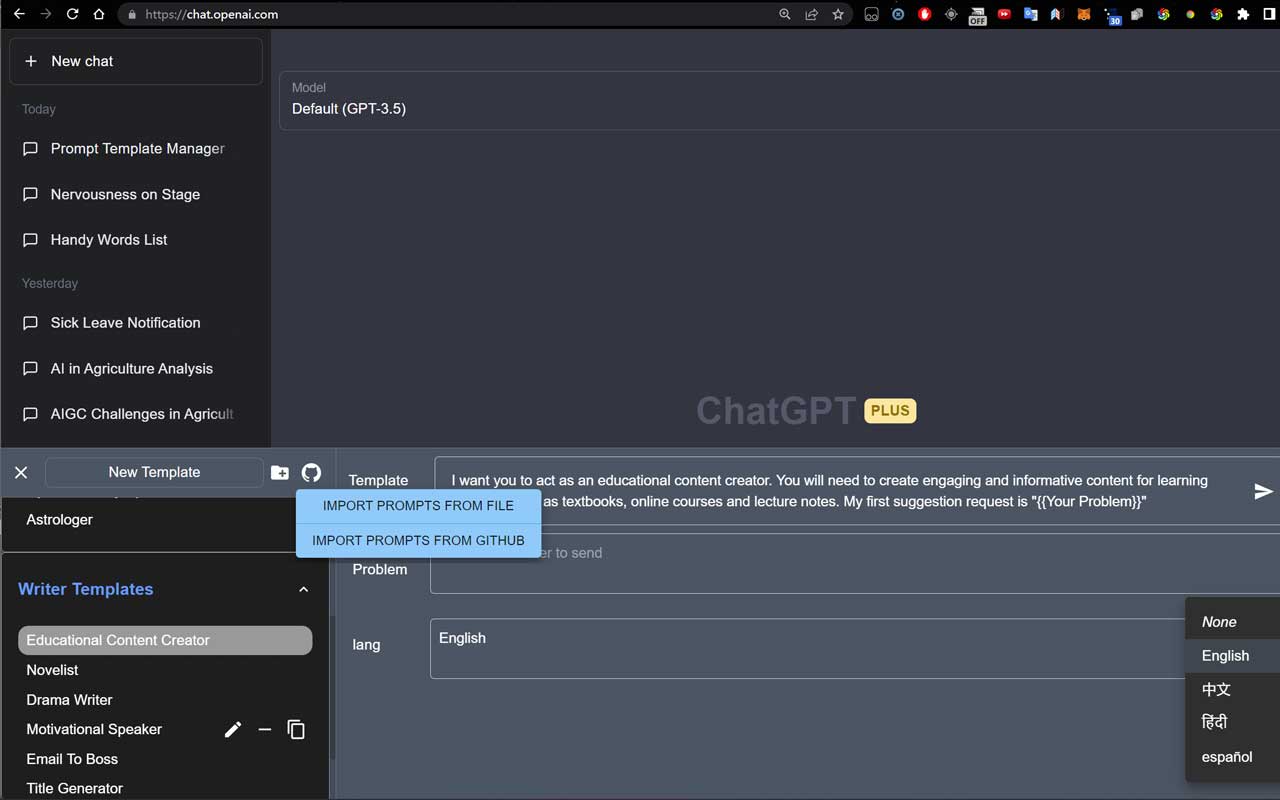Click the New Template name field
This screenshot has height=800, width=1280.
click(154, 472)
